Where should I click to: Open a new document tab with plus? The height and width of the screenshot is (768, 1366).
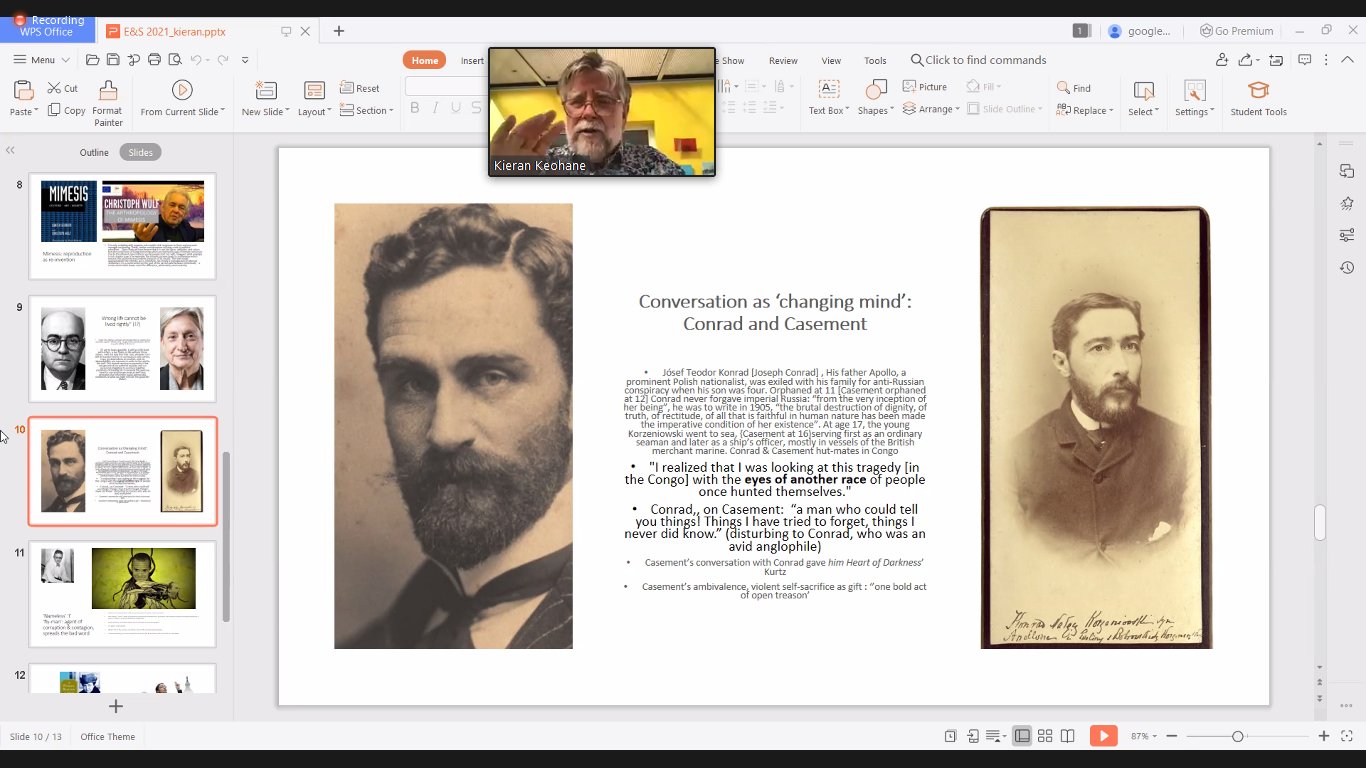click(x=338, y=31)
